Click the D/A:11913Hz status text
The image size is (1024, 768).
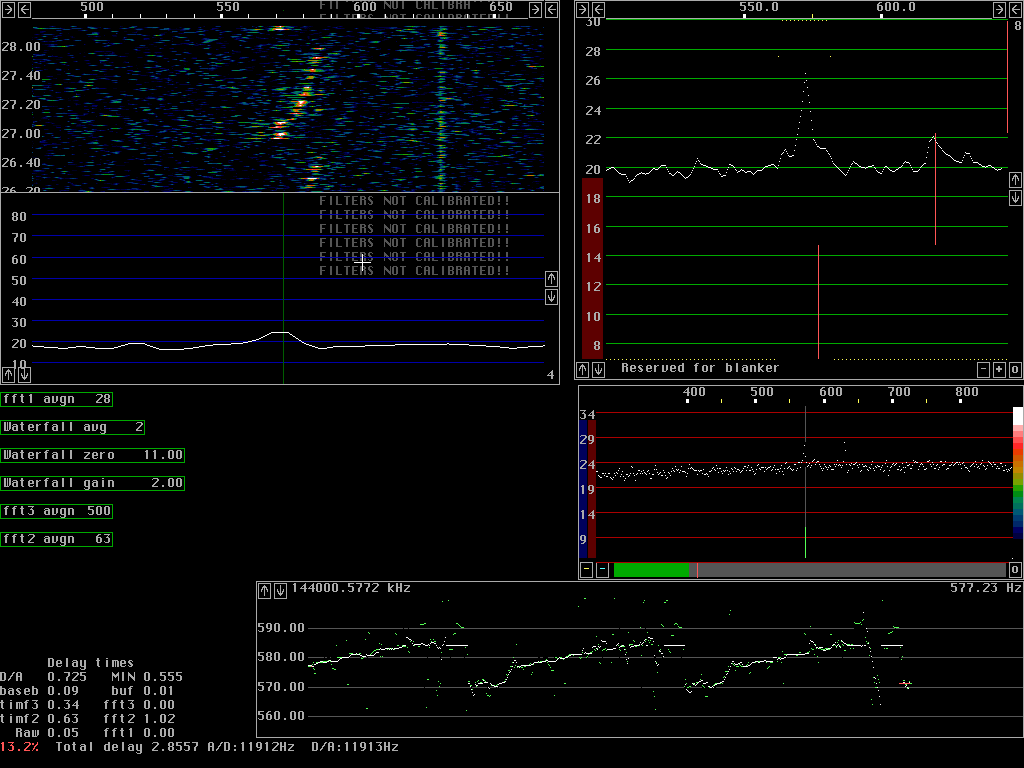click(355, 746)
